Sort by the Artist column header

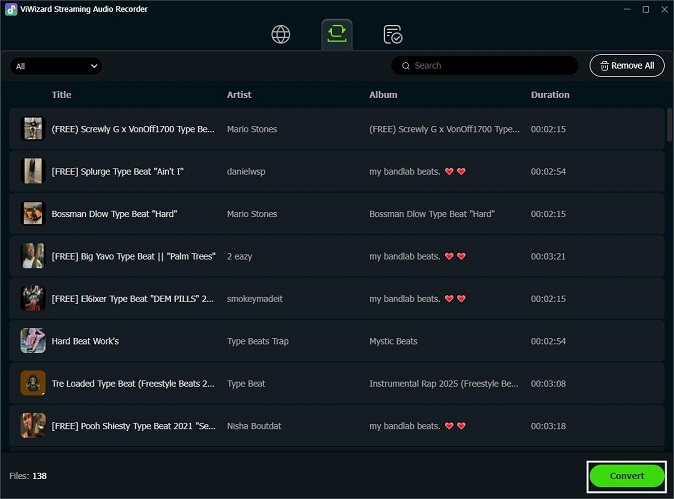(239, 95)
